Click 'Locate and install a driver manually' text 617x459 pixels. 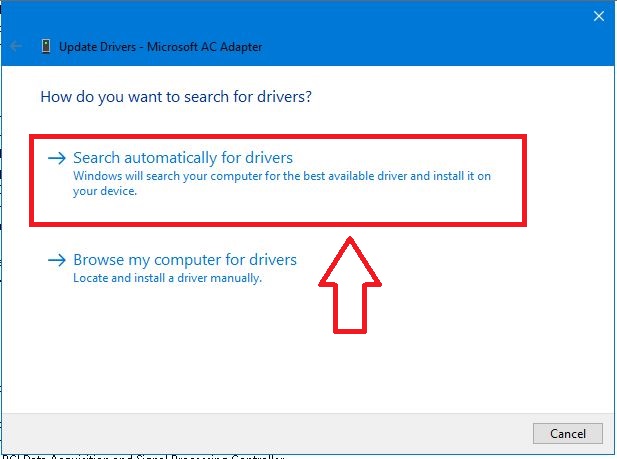pos(167,278)
